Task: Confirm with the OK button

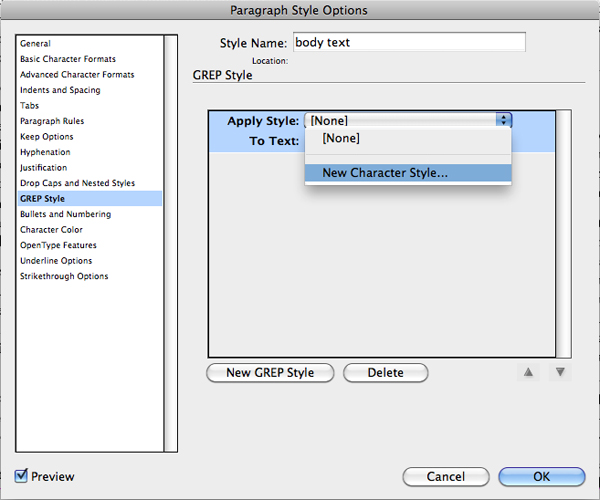Action: click(542, 477)
